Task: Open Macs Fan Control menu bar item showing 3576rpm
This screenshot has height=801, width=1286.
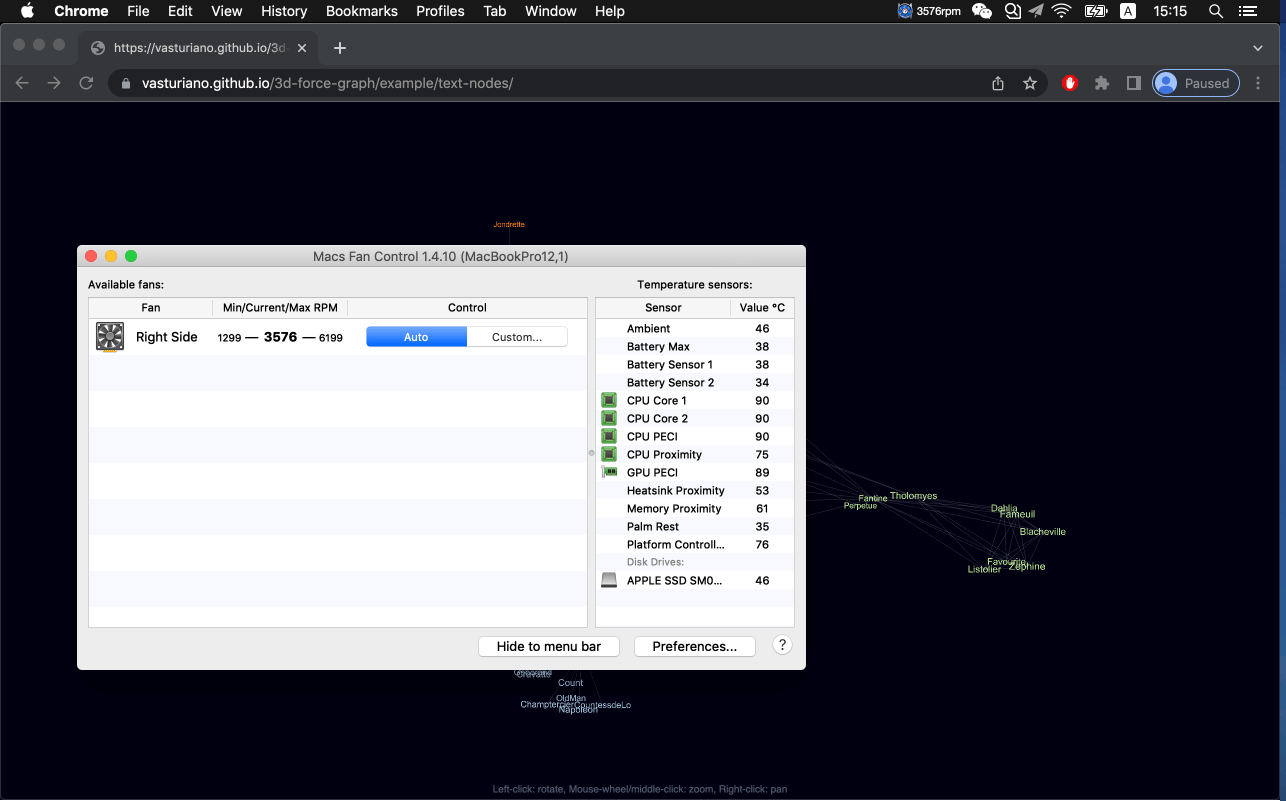Action: [x=931, y=11]
